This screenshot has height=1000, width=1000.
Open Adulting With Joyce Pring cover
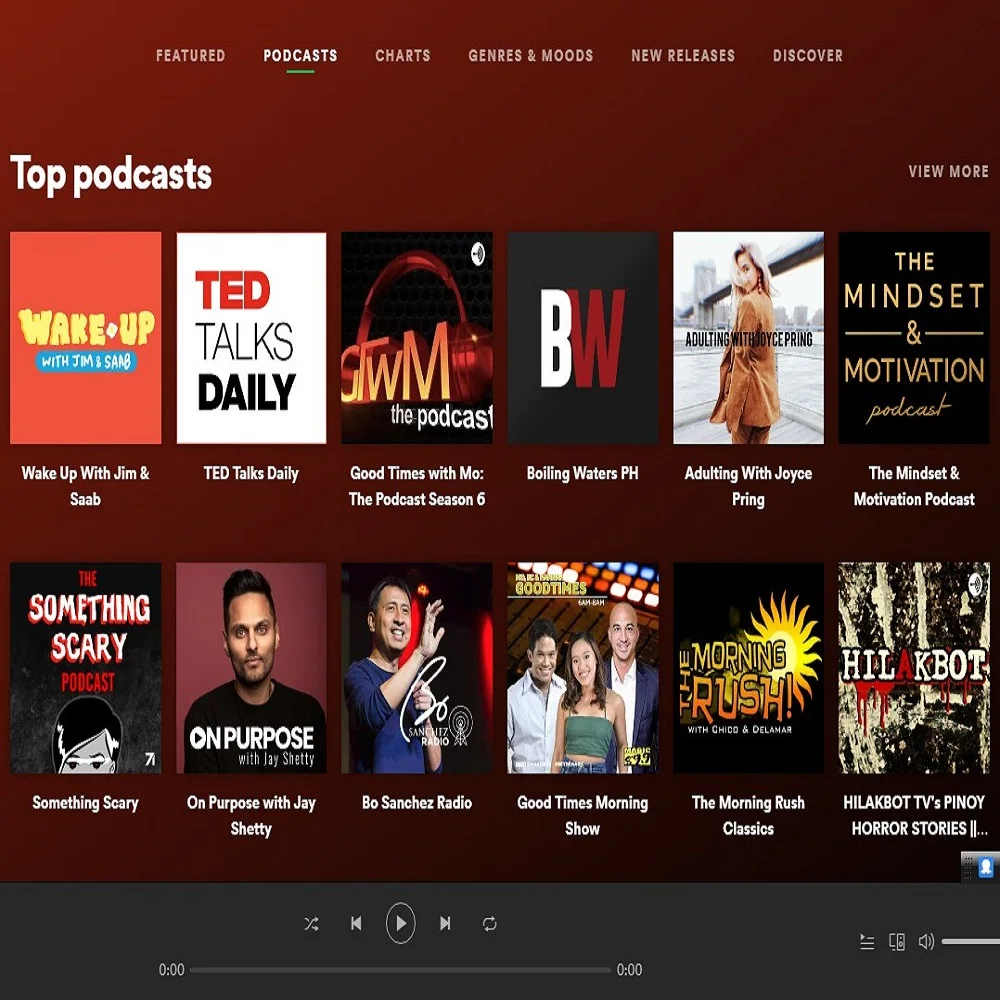pos(749,337)
